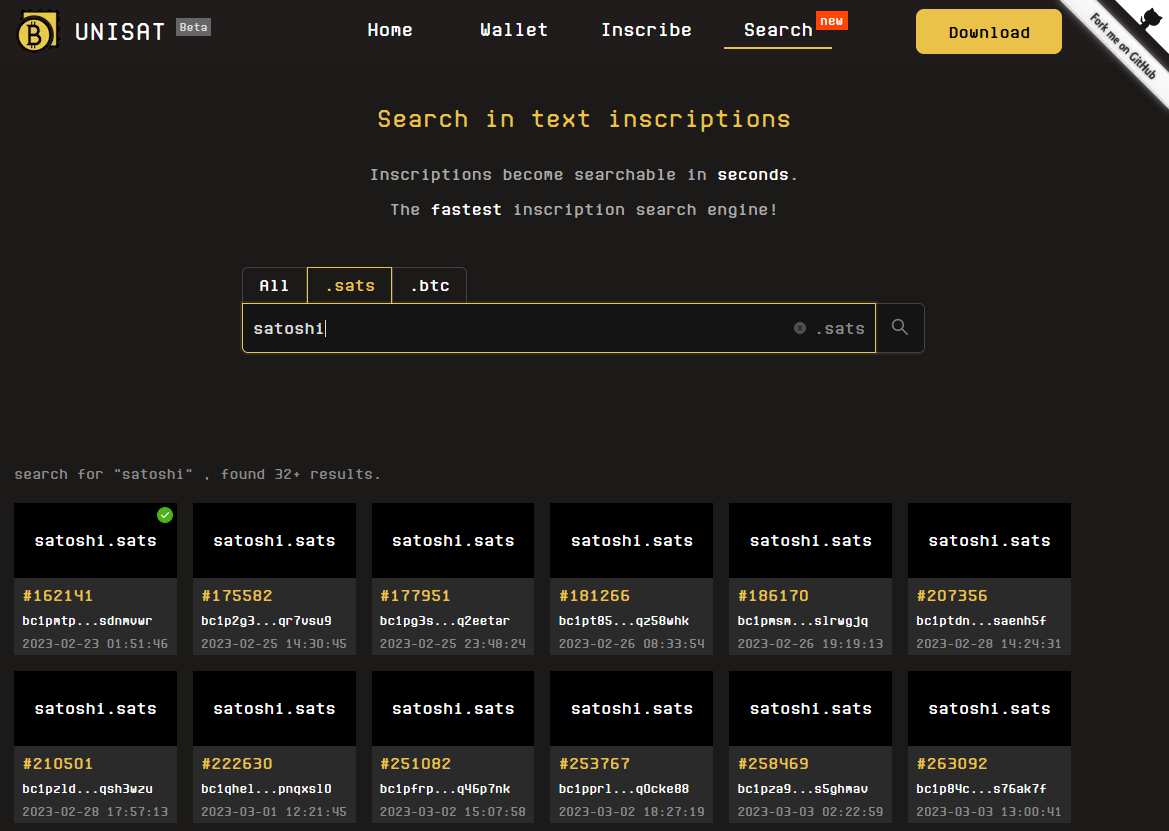Click address bc1pmsm...slrwgjq
This screenshot has height=831, width=1169.
click(803, 621)
